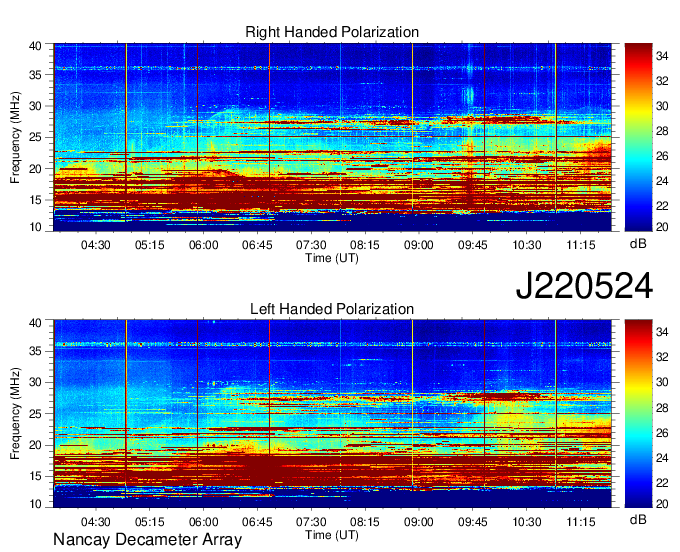Click the Right Handed spectrogram image

pyautogui.click(x=333, y=137)
